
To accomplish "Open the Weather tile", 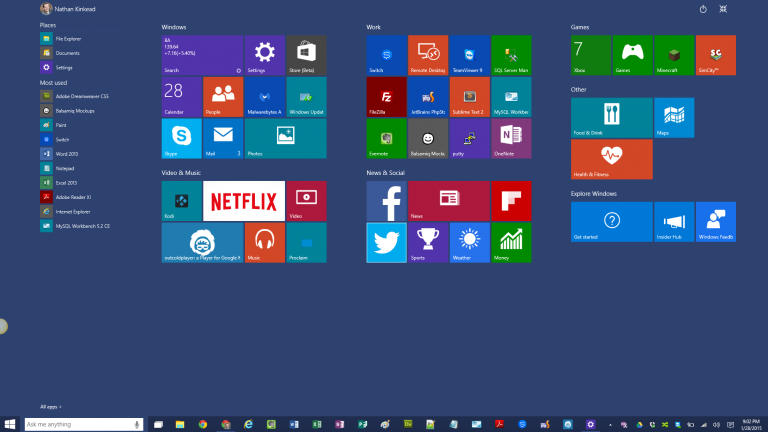I will 469,242.
